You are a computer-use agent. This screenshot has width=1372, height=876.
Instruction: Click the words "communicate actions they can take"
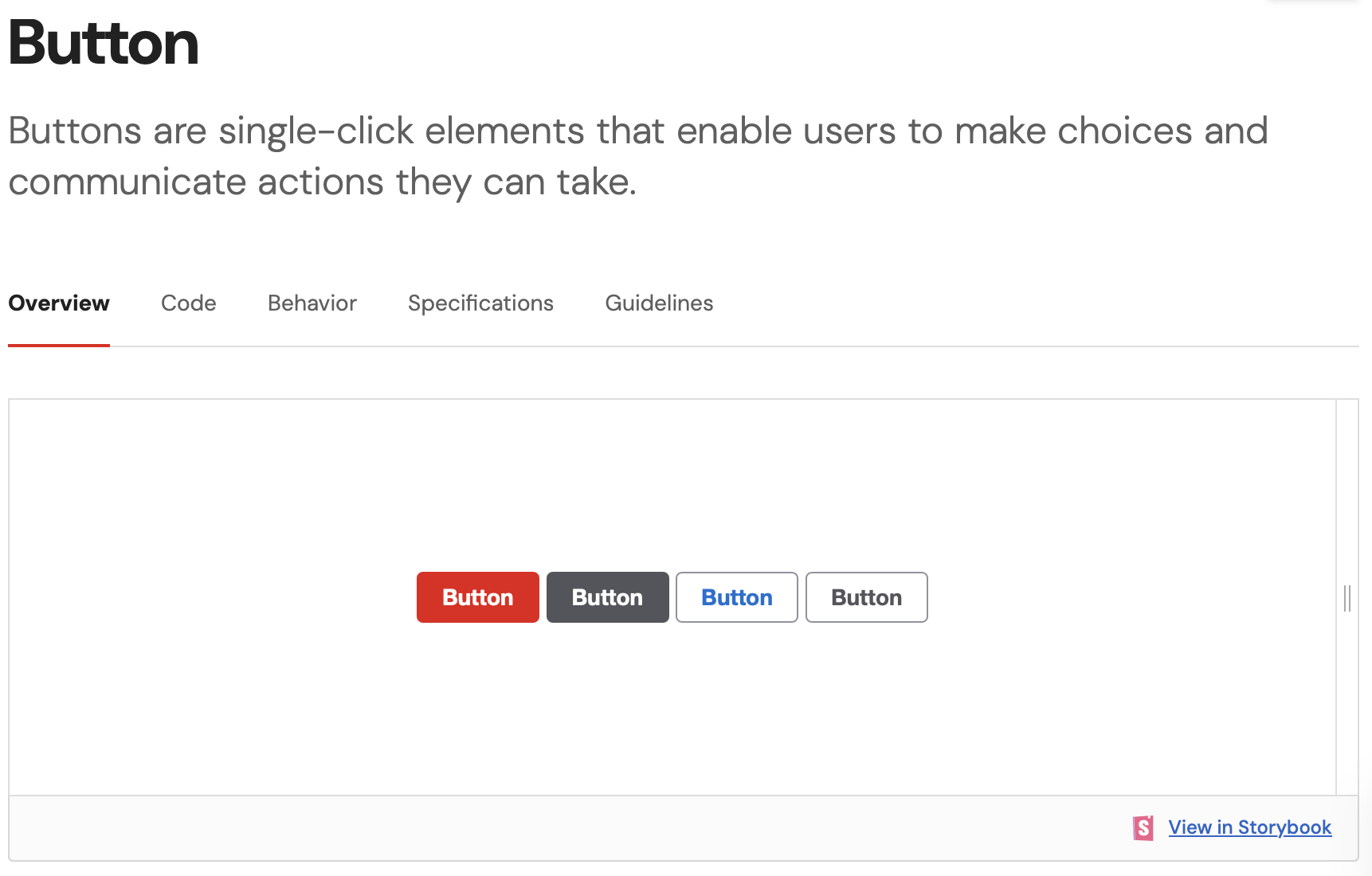click(x=322, y=182)
